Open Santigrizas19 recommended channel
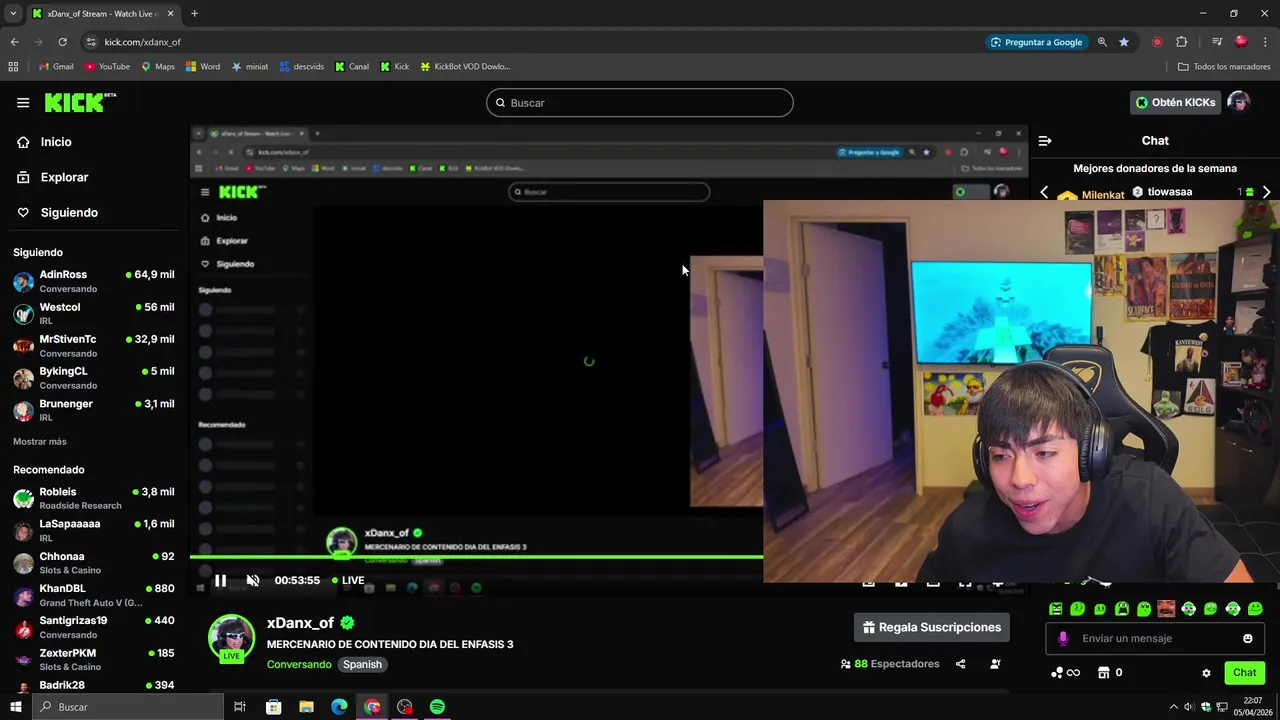Viewport: 1280px width, 720px height. [x=95, y=627]
